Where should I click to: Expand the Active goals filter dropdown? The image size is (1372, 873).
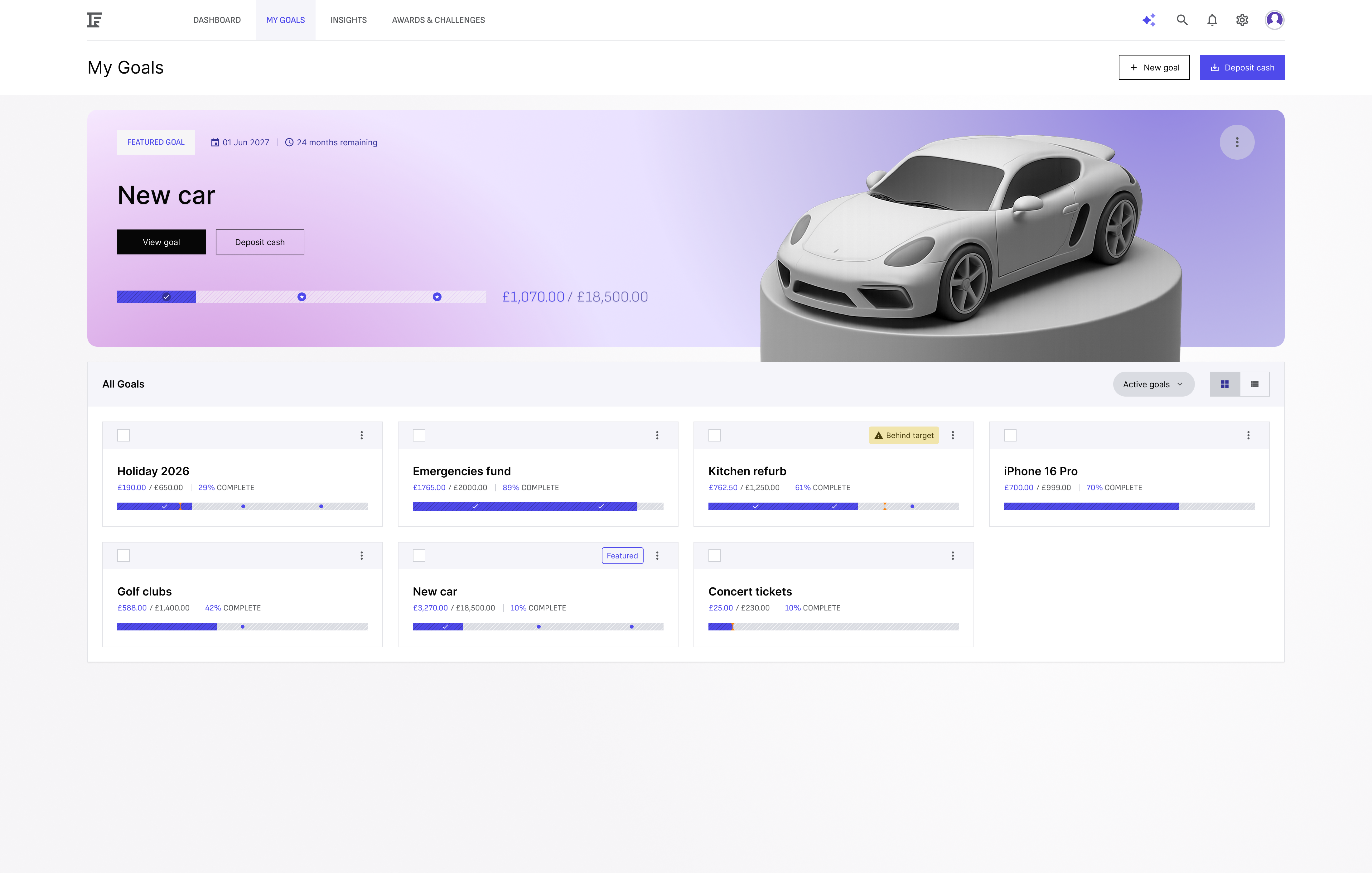(1153, 384)
